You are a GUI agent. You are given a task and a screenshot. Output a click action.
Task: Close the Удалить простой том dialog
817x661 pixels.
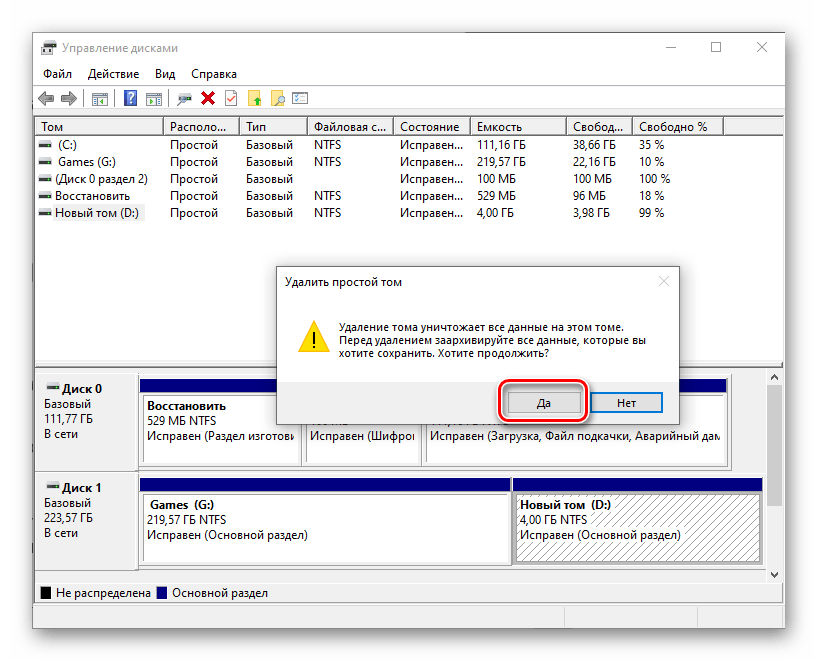(663, 282)
